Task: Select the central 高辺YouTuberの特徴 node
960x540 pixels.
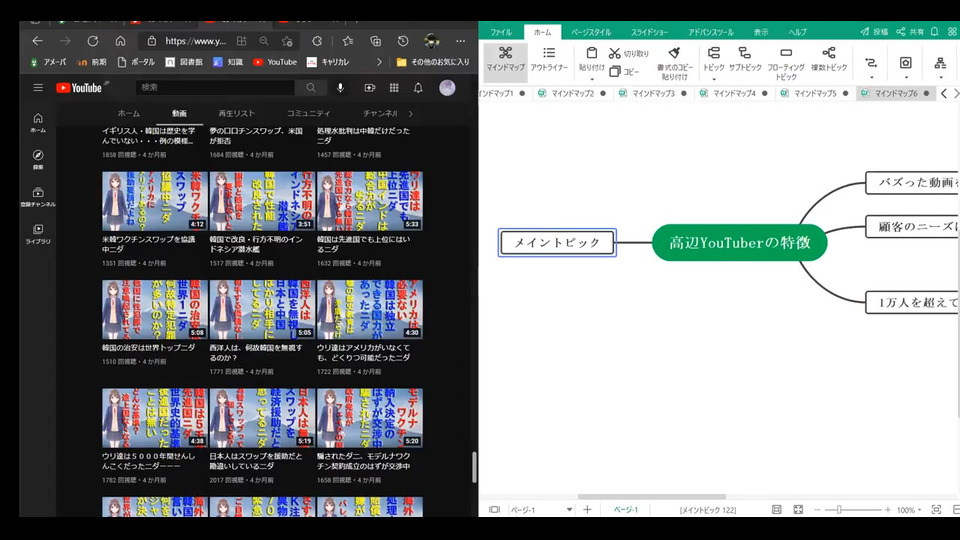Action: [740, 242]
